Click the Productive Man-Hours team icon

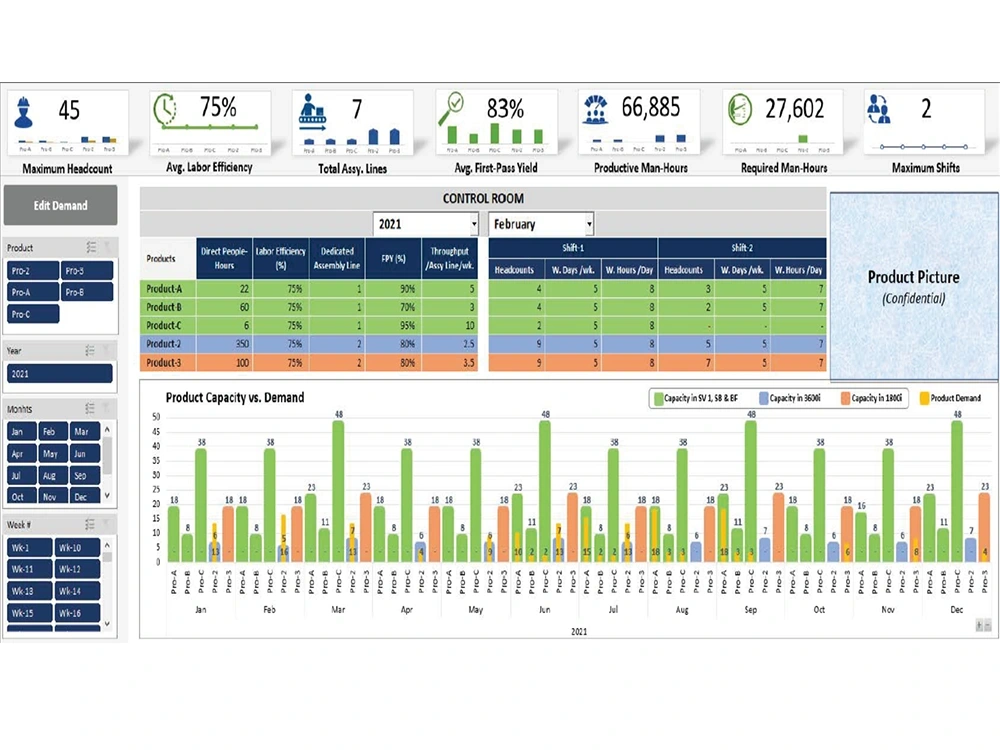[596, 109]
